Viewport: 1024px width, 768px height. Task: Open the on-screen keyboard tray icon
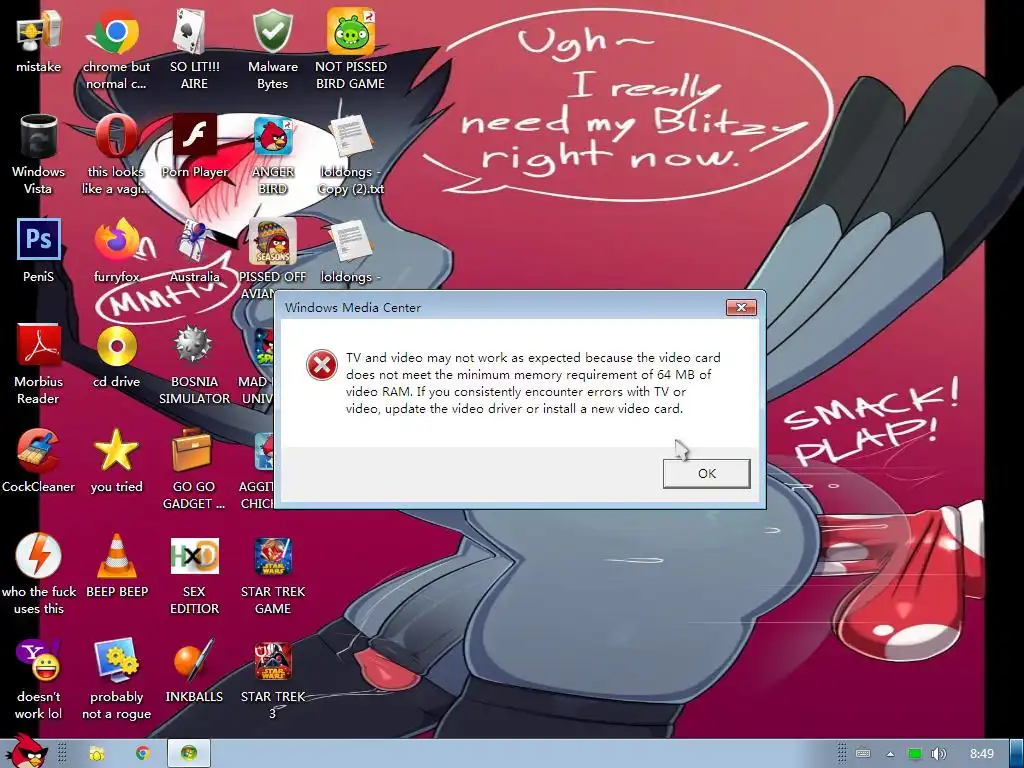point(863,754)
